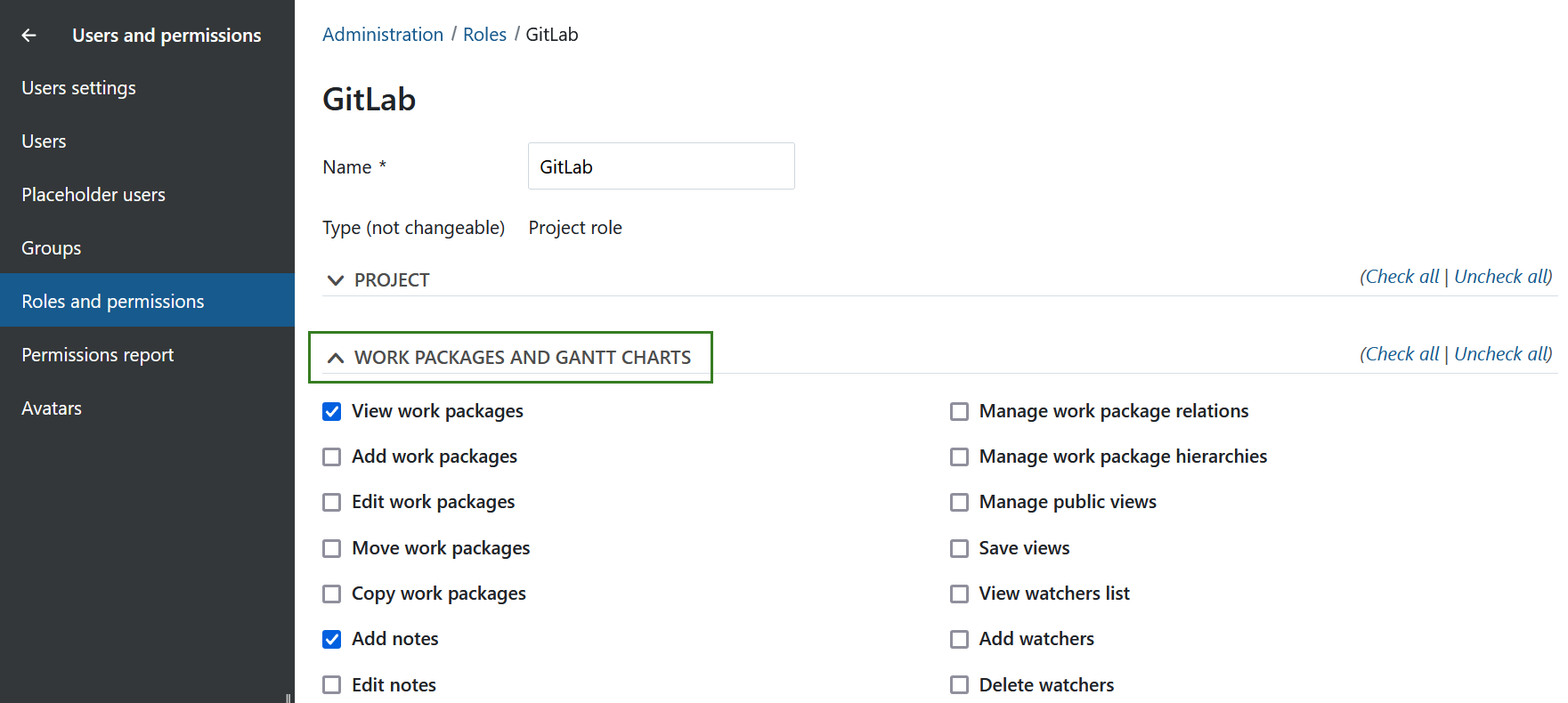Image resolution: width=1568 pixels, height=703 pixels.
Task: Click Check all for Work Packages section
Action: tap(1401, 354)
